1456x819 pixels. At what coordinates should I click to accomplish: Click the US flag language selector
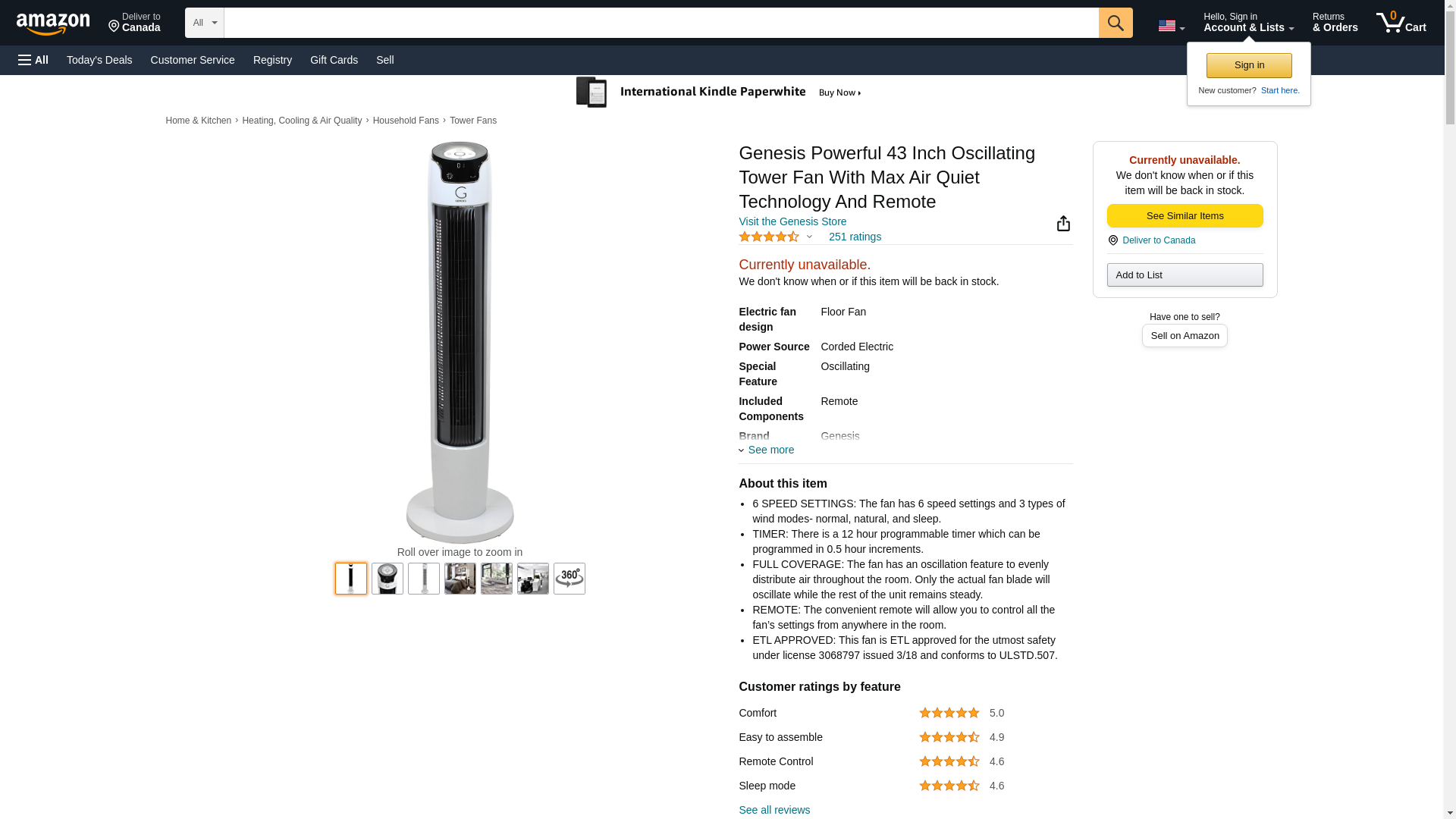[x=1171, y=26]
